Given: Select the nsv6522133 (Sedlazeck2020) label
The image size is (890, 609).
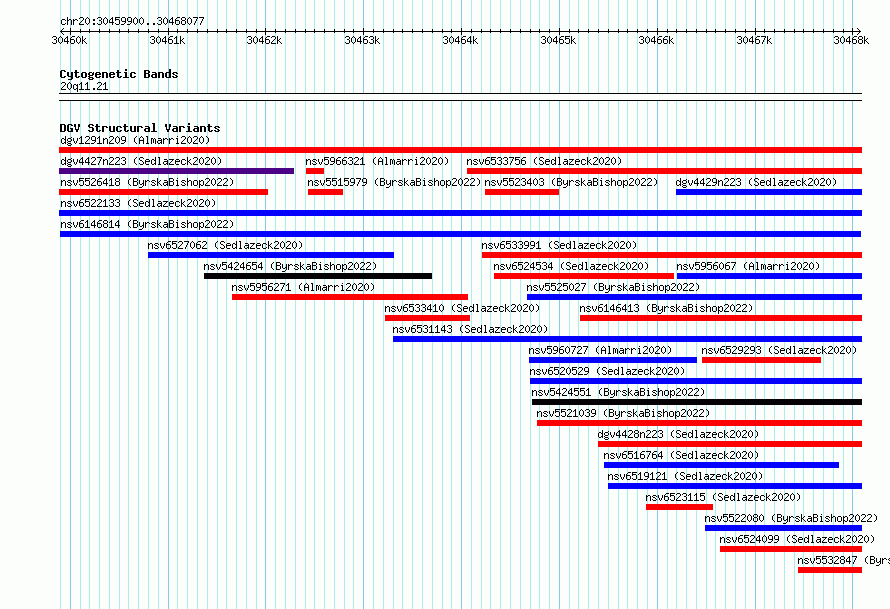Looking at the screenshot, I should click(x=138, y=203).
